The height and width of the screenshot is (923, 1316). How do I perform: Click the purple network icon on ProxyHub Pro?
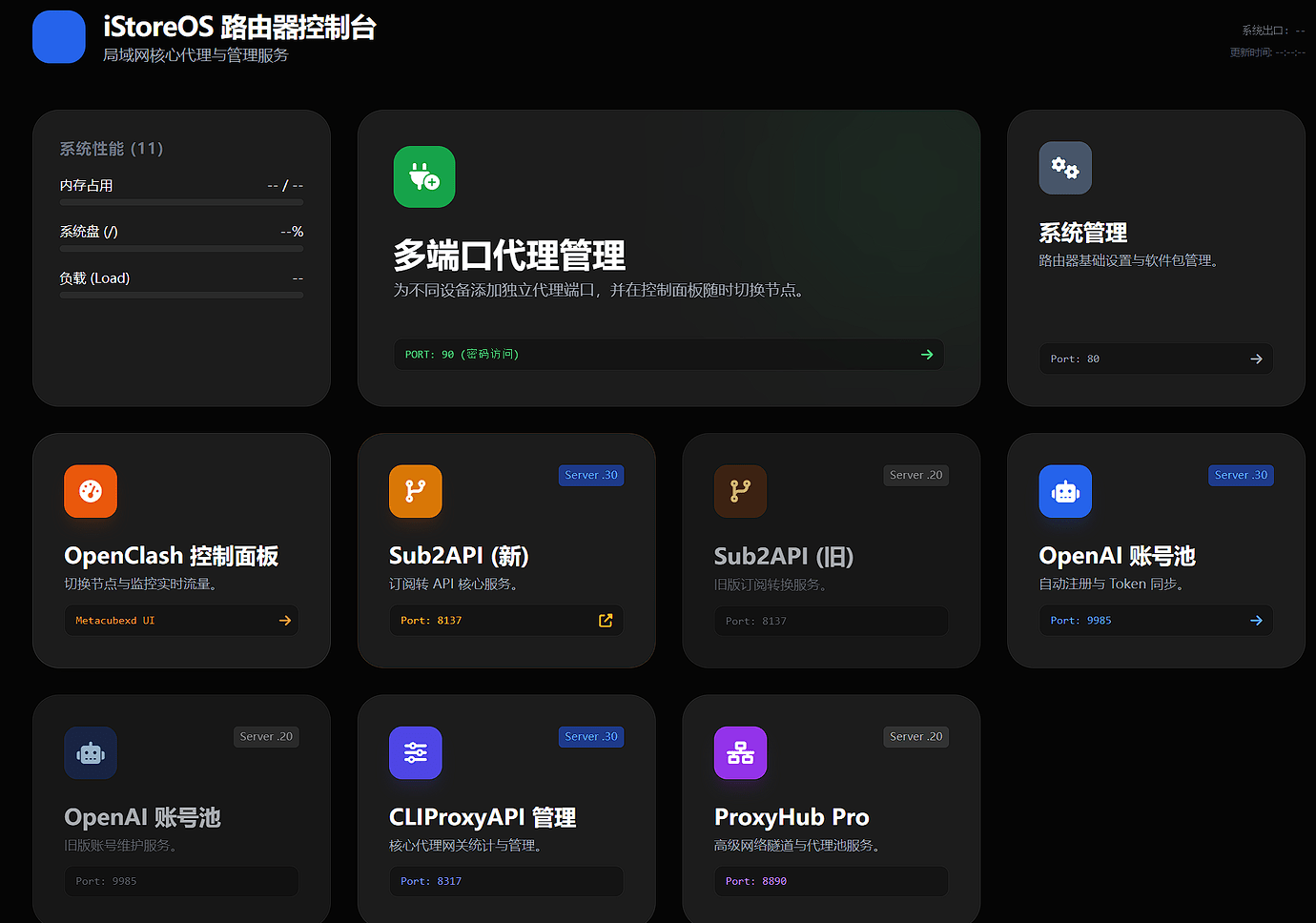(741, 752)
